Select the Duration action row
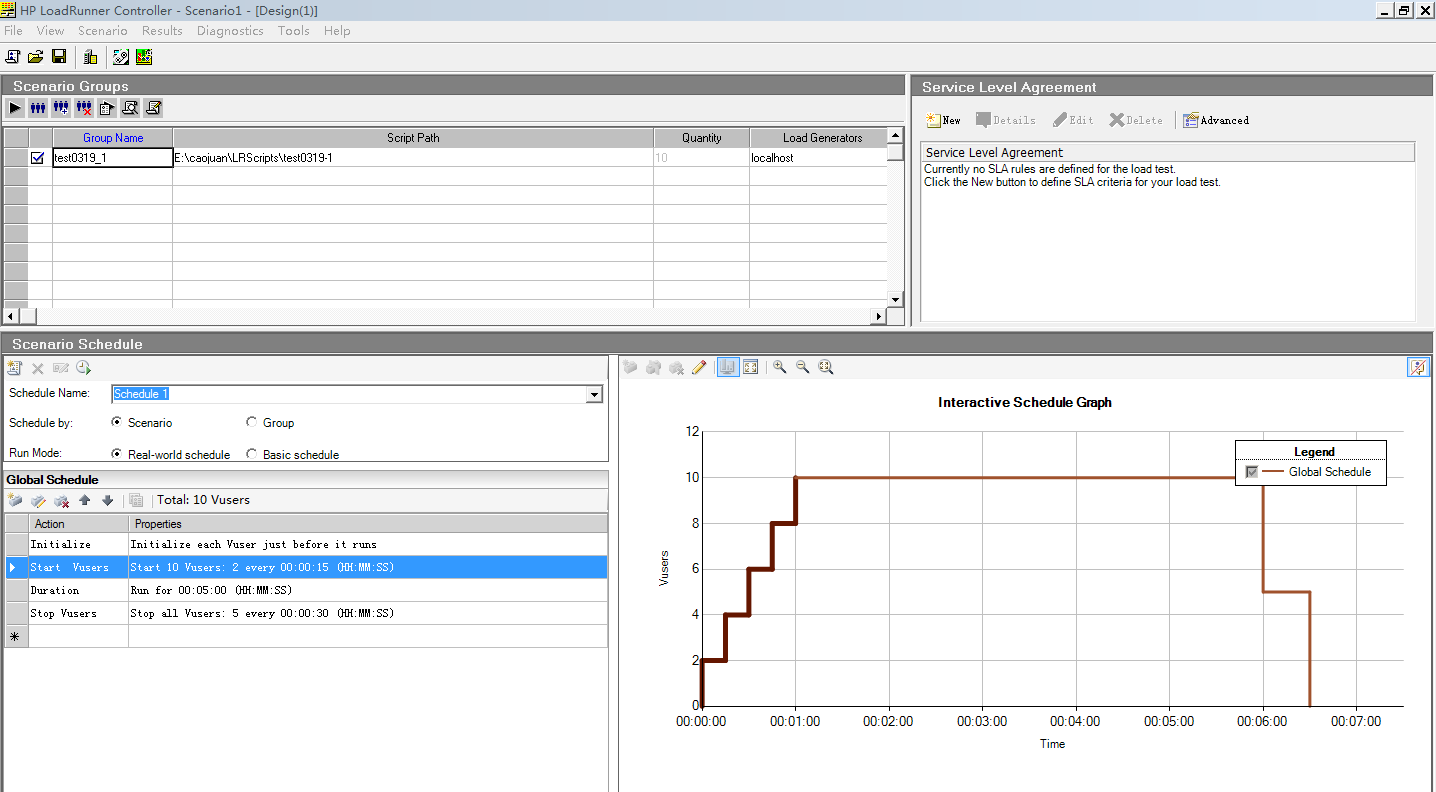 click(306, 590)
